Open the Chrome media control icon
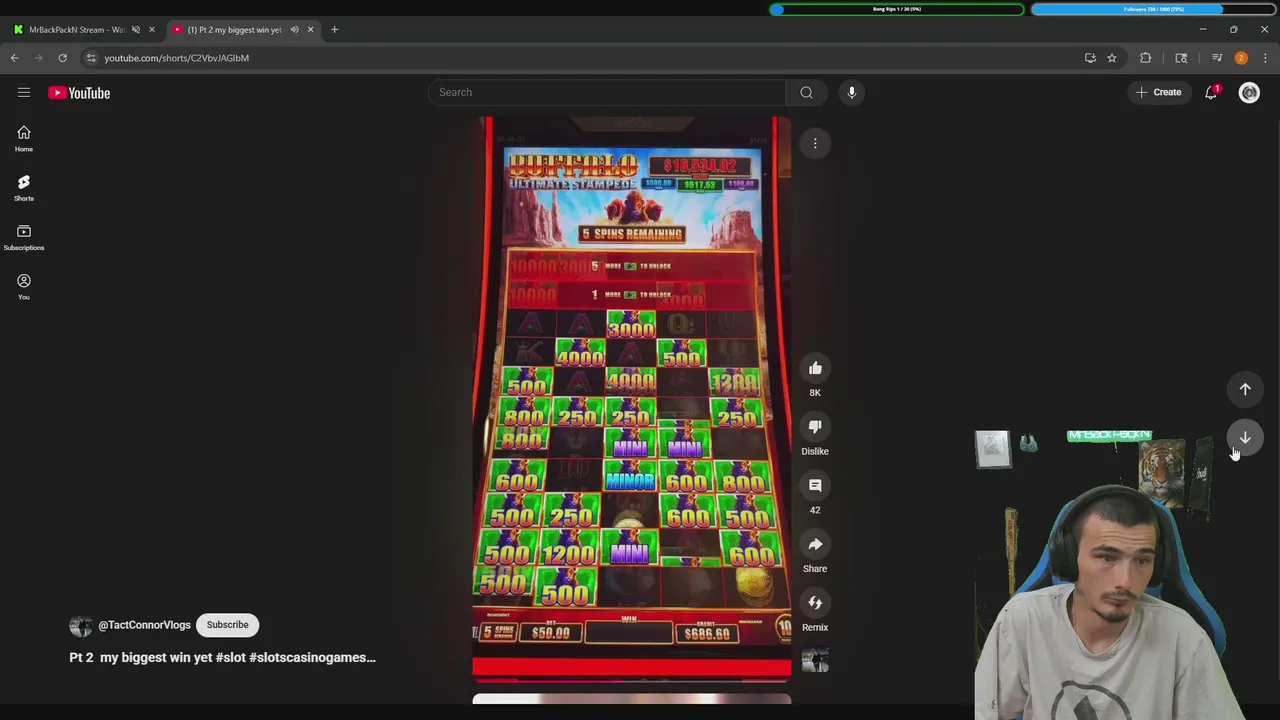Viewport: 1280px width, 720px height. tap(1217, 58)
